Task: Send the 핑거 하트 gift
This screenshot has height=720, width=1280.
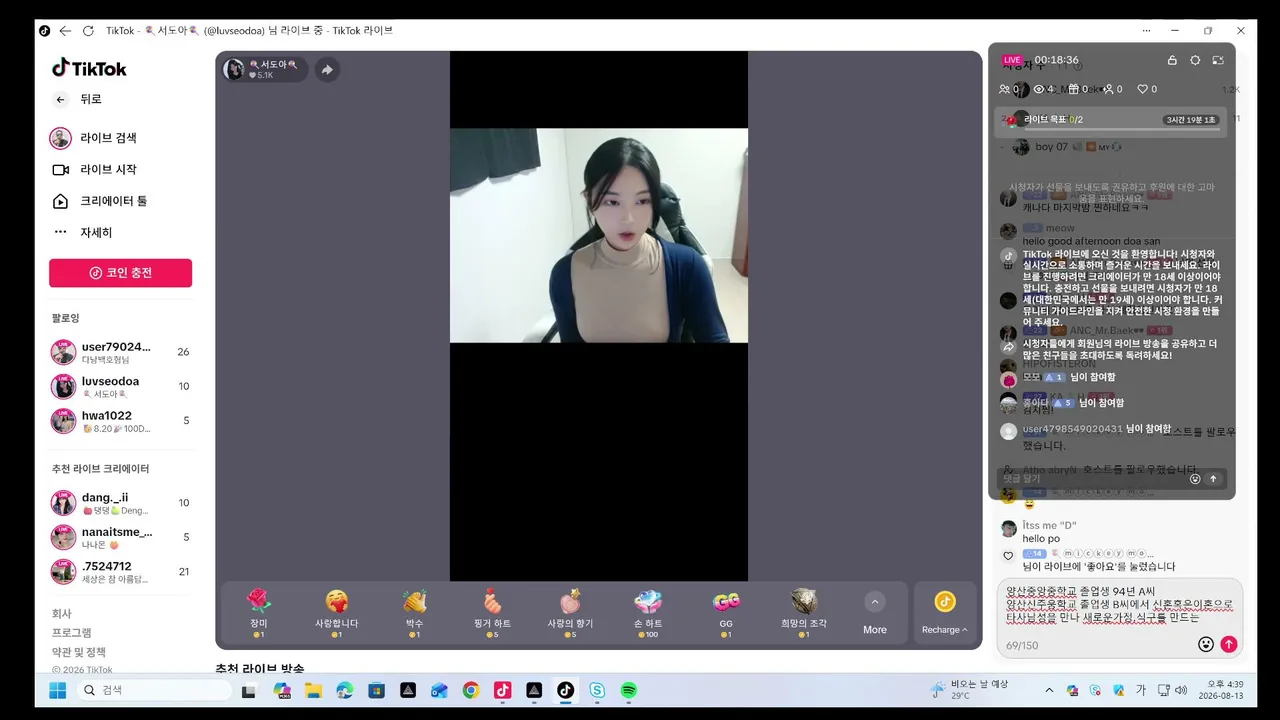Action: click(492, 612)
